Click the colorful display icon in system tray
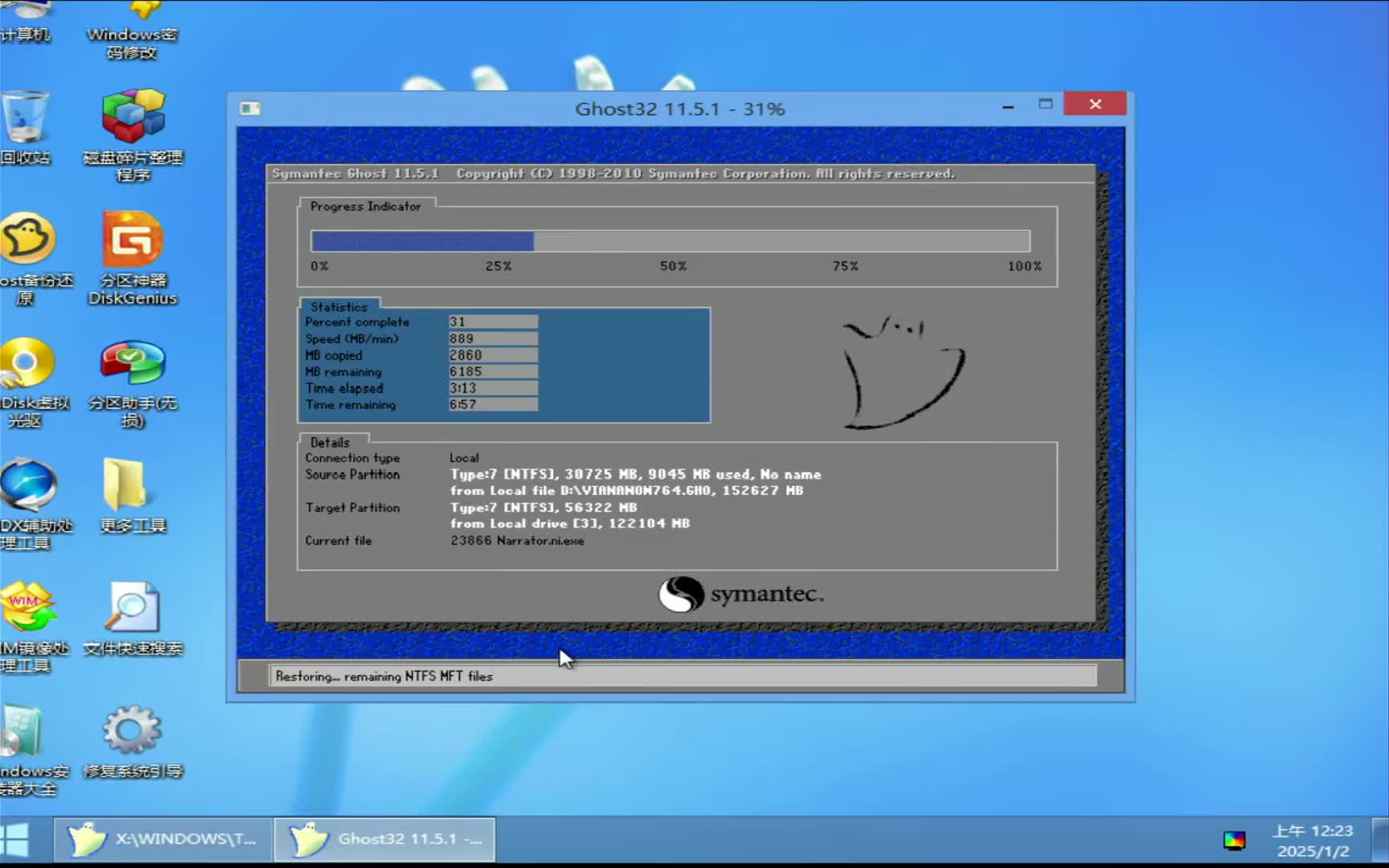1389x868 pixels. click(1234, 841)
